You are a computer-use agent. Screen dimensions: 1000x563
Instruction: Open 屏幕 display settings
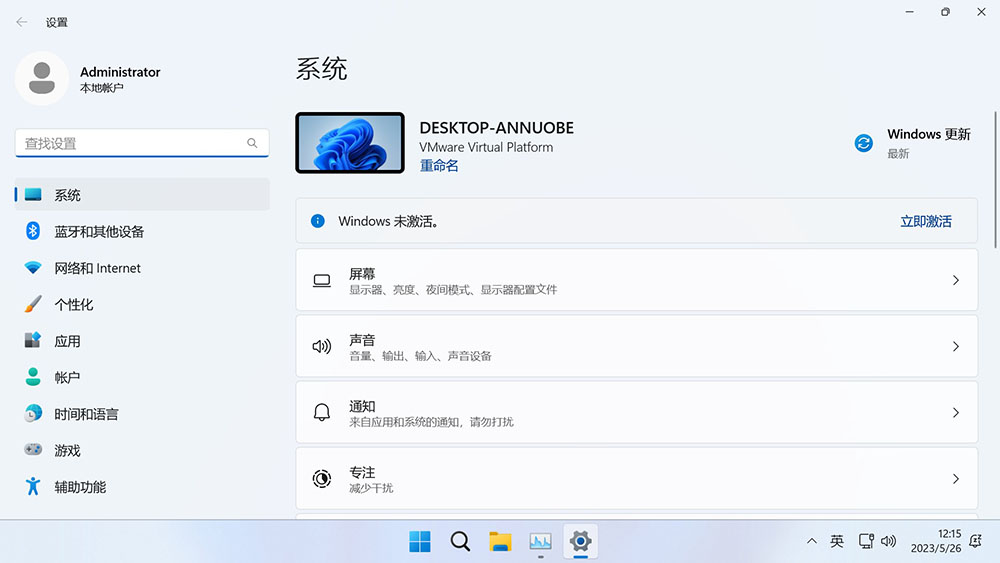pos(636,281)
